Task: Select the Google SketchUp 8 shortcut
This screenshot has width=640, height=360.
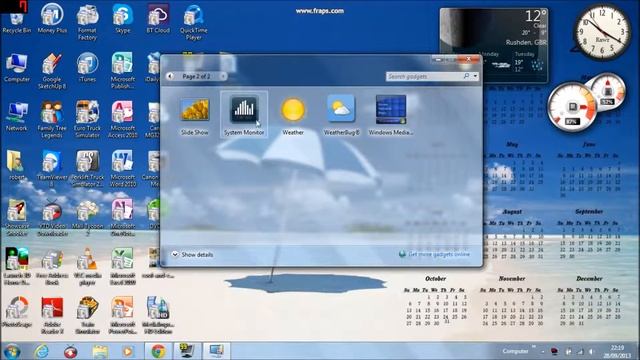Action: 52,71
